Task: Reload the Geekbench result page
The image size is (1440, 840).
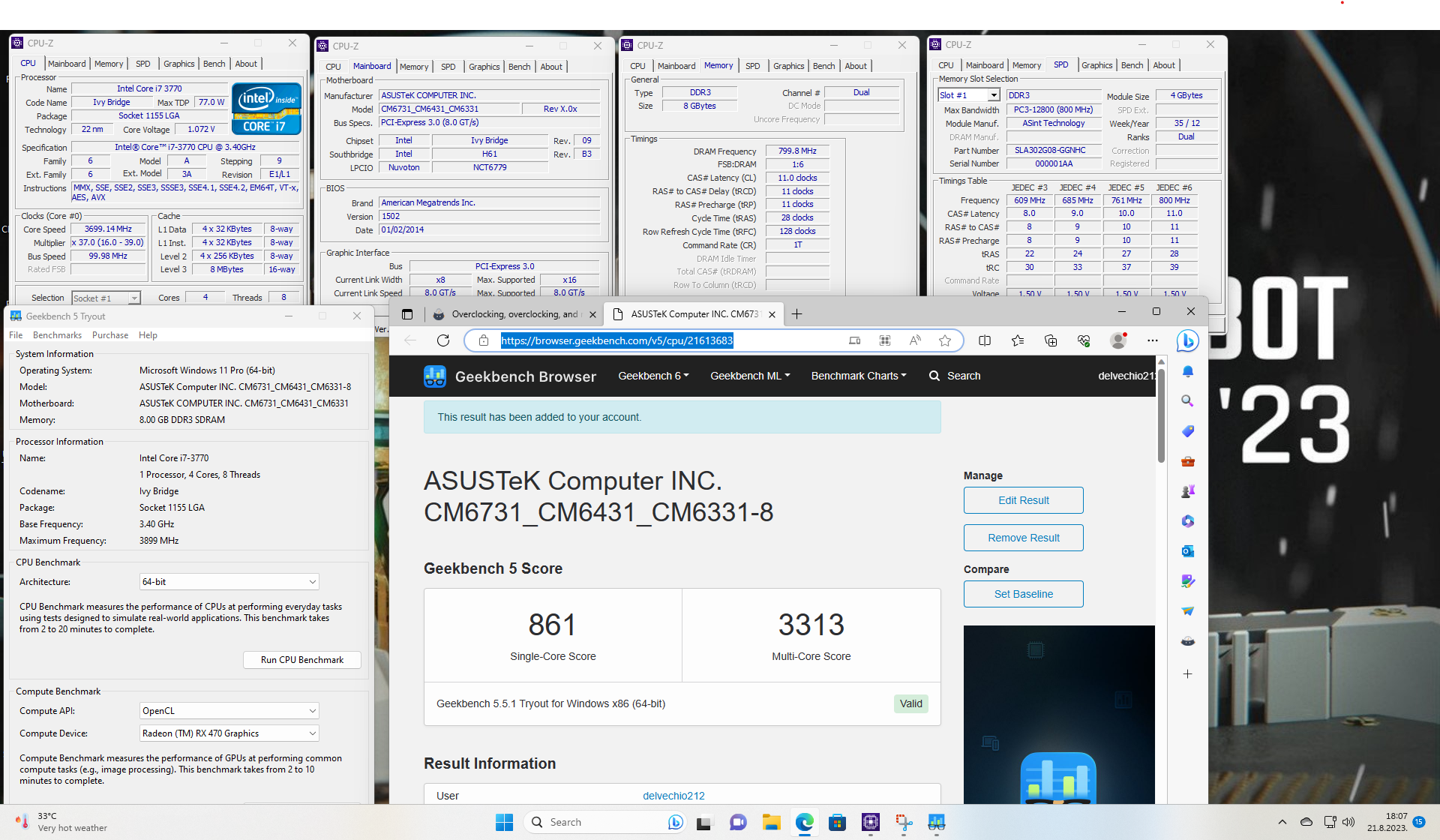Action: coord(443,340)
